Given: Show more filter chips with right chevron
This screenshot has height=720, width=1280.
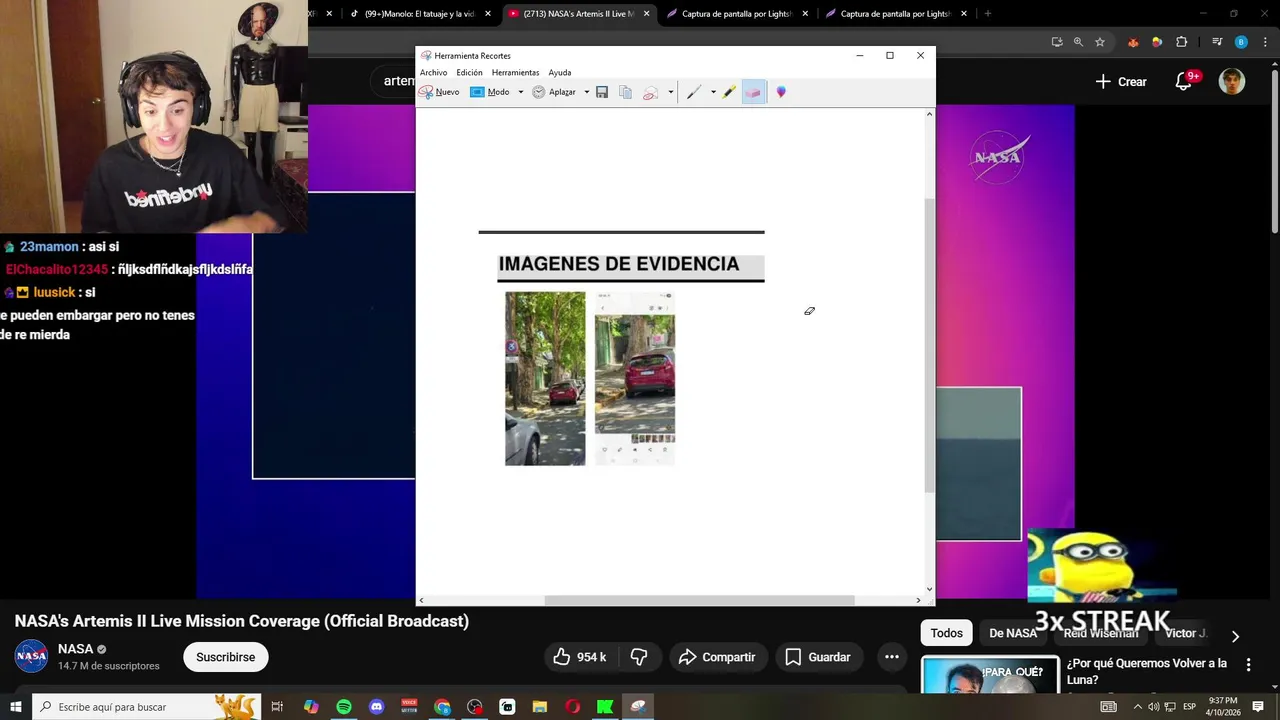Looking at the screenshot, I should 1235,636.
